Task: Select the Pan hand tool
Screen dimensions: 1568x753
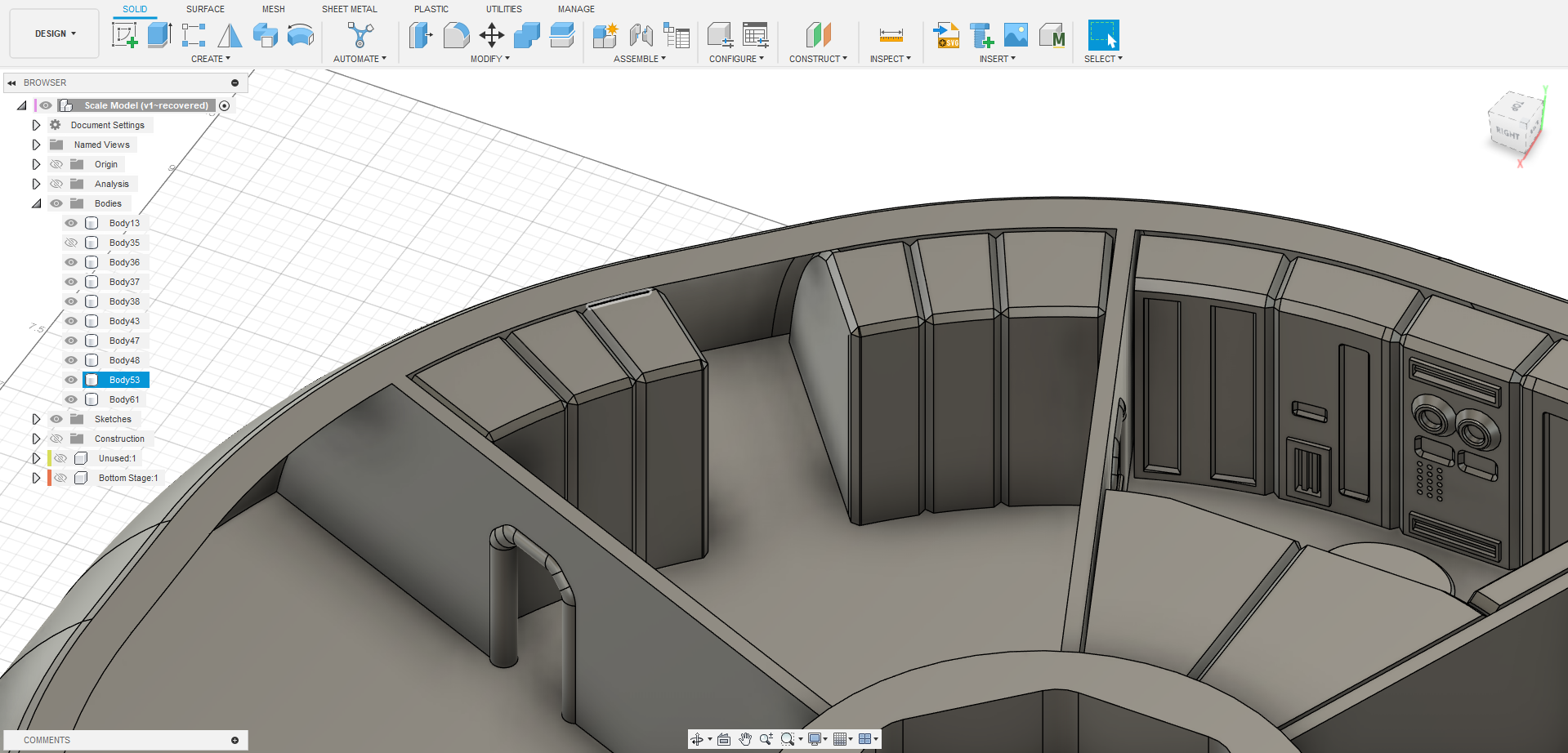Action: coord(745,739)
